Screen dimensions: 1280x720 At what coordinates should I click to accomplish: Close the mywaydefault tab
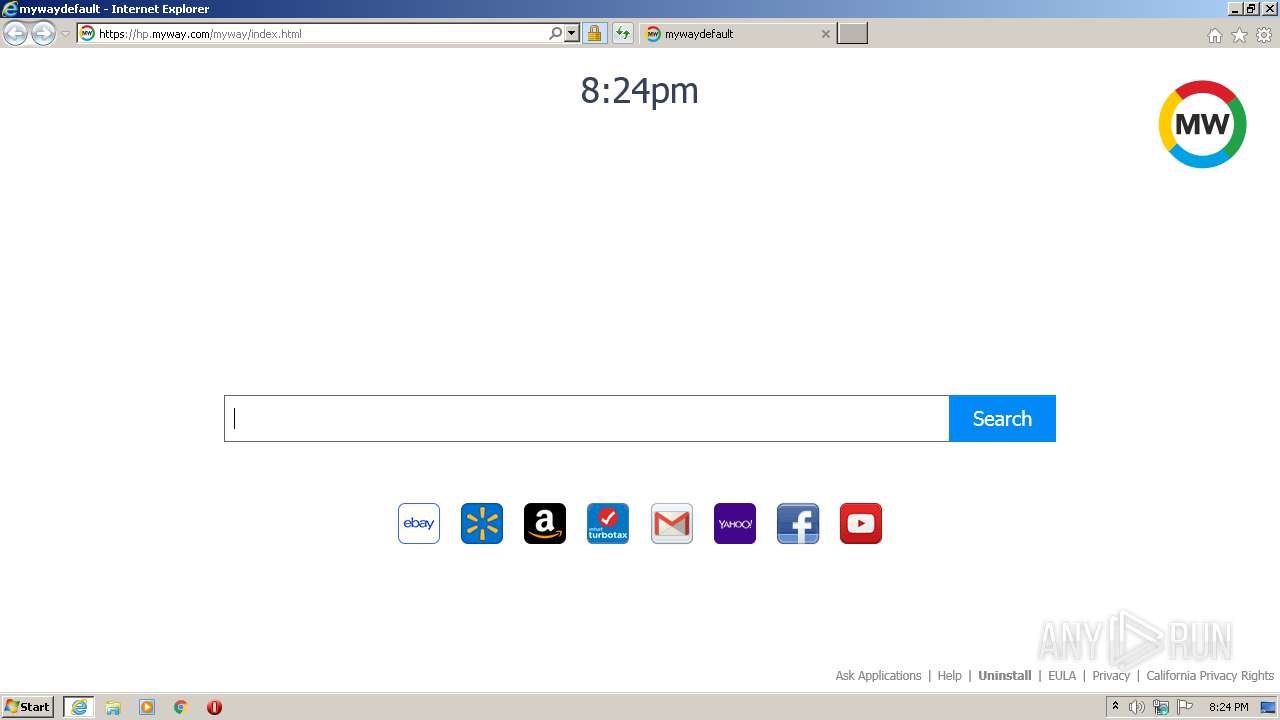click(x=825, y=34)
